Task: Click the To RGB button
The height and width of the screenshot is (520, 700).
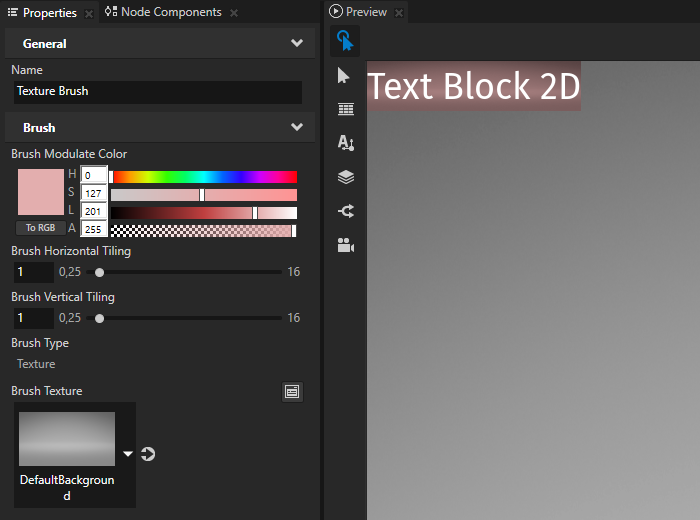Action: pos(40,228)
